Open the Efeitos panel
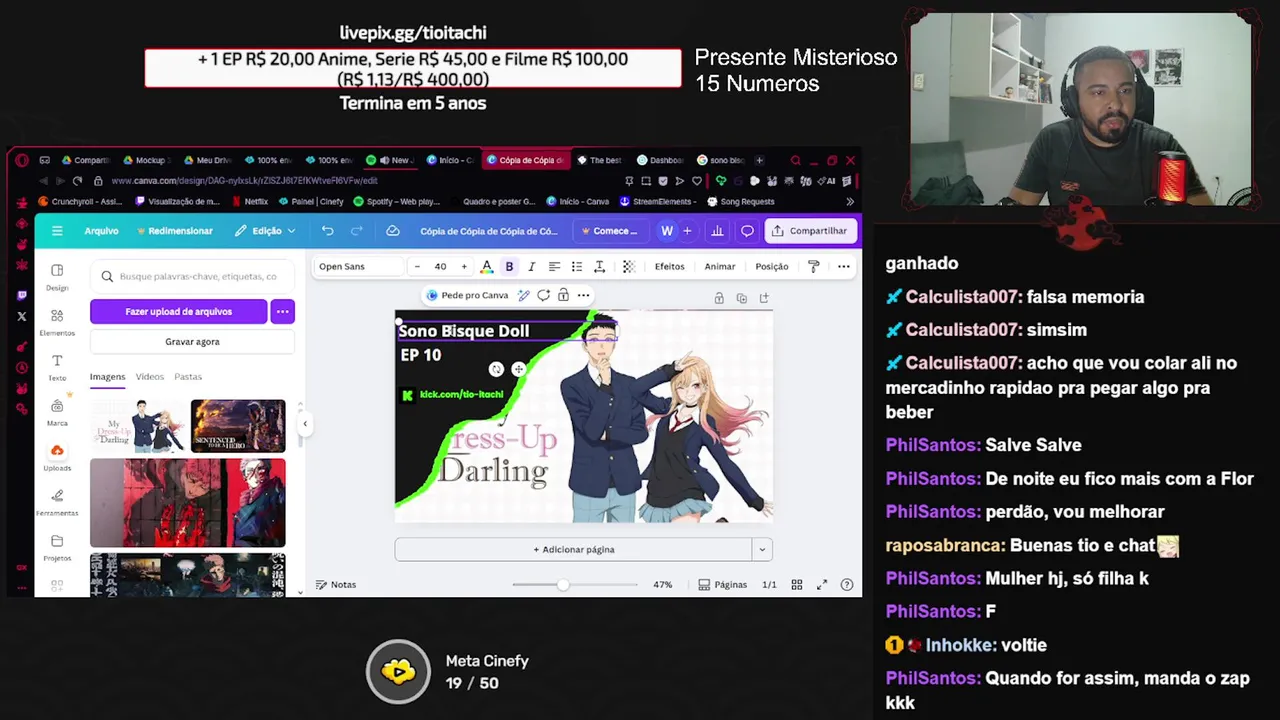The width and height of the screenshot is (1280, 720). [670, 267]
